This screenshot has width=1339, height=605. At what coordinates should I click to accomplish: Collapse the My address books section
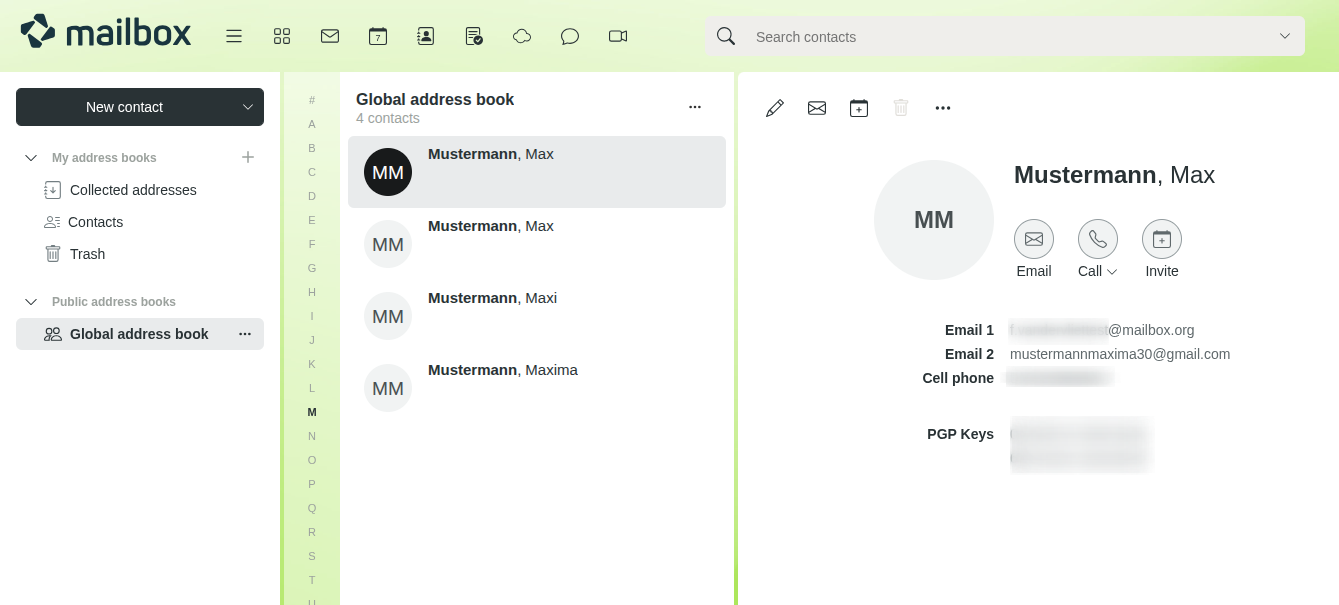click(x=30, y=157)
